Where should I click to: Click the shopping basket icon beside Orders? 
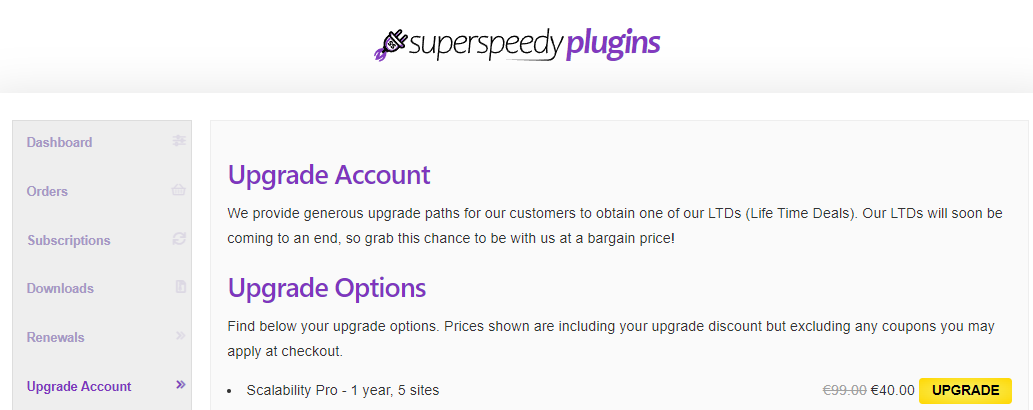pyautogui.click(x=179, y=190)
